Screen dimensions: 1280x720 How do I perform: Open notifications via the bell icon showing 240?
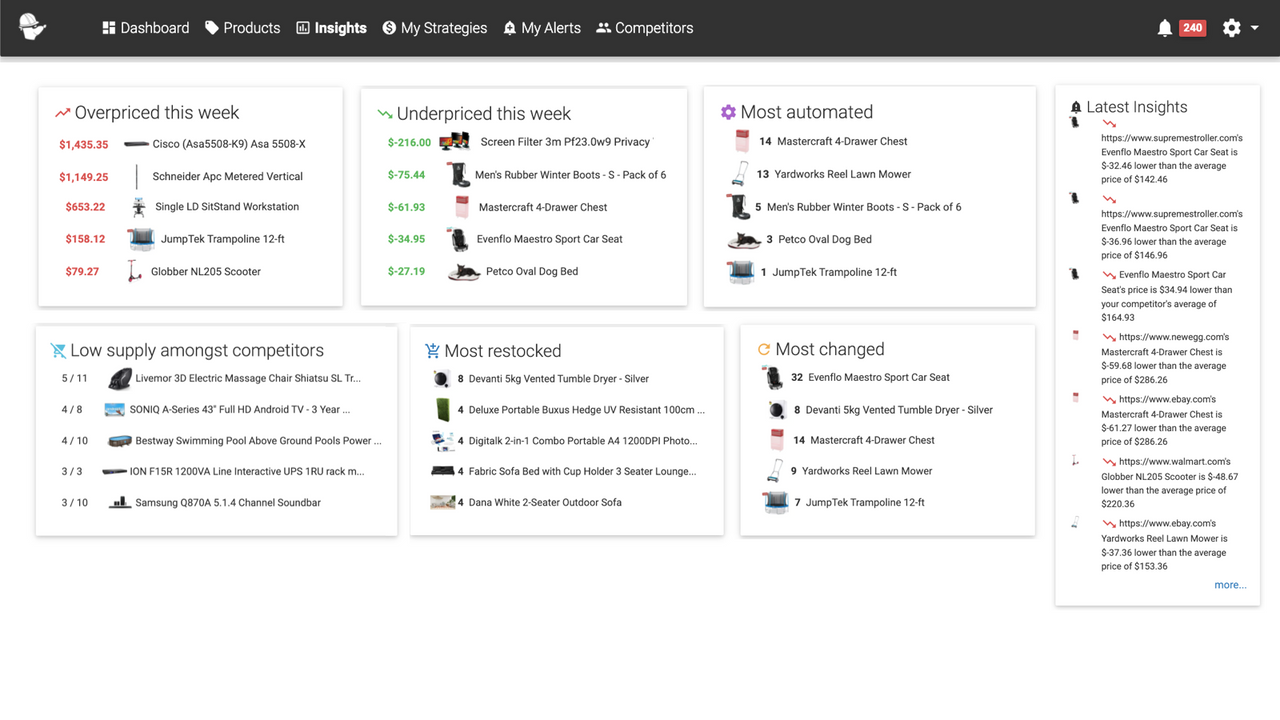[x=1165, y=27]
